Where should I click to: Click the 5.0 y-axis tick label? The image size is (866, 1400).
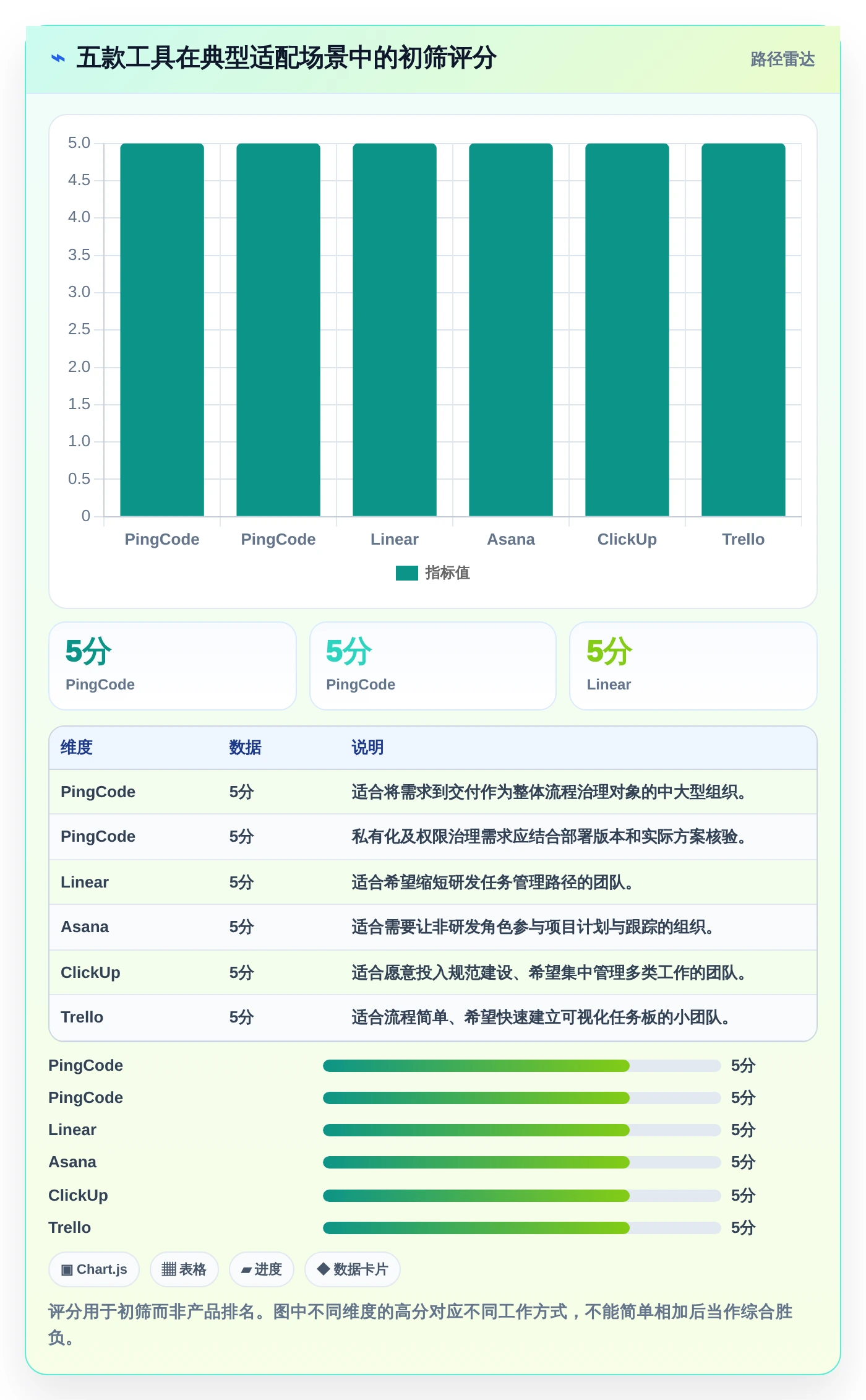pyautogui.click(x=79, y=143)
